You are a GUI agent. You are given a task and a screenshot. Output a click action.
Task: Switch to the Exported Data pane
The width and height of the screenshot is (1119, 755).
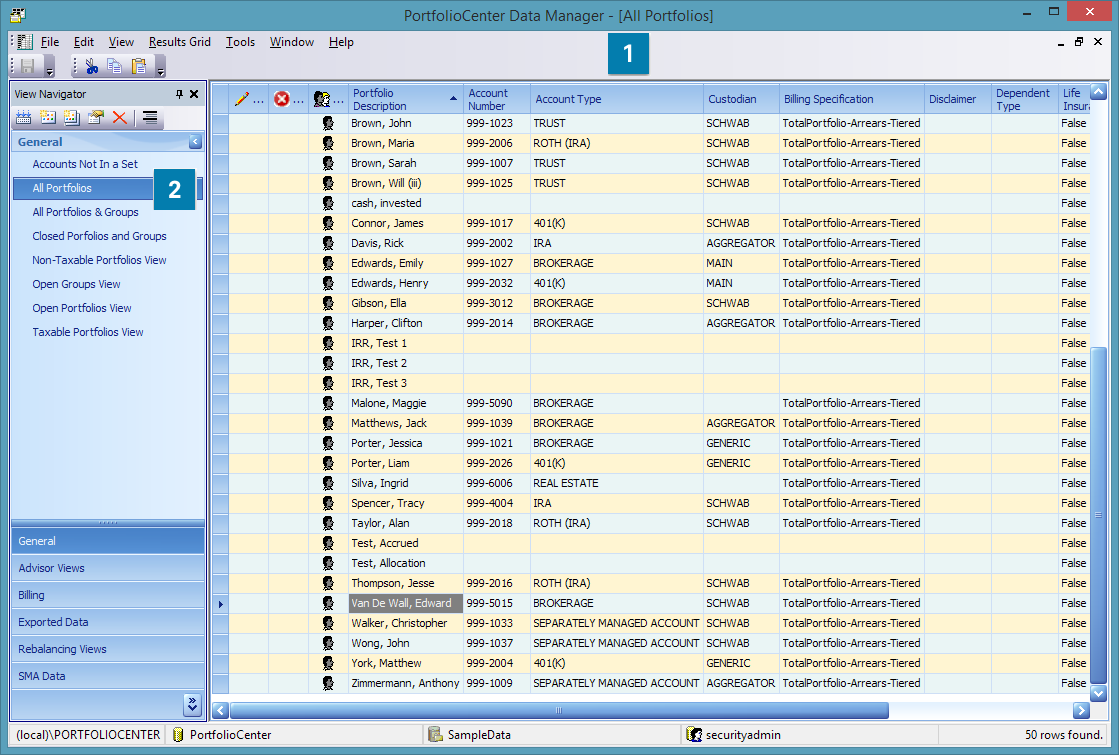[x=108, y=622]
